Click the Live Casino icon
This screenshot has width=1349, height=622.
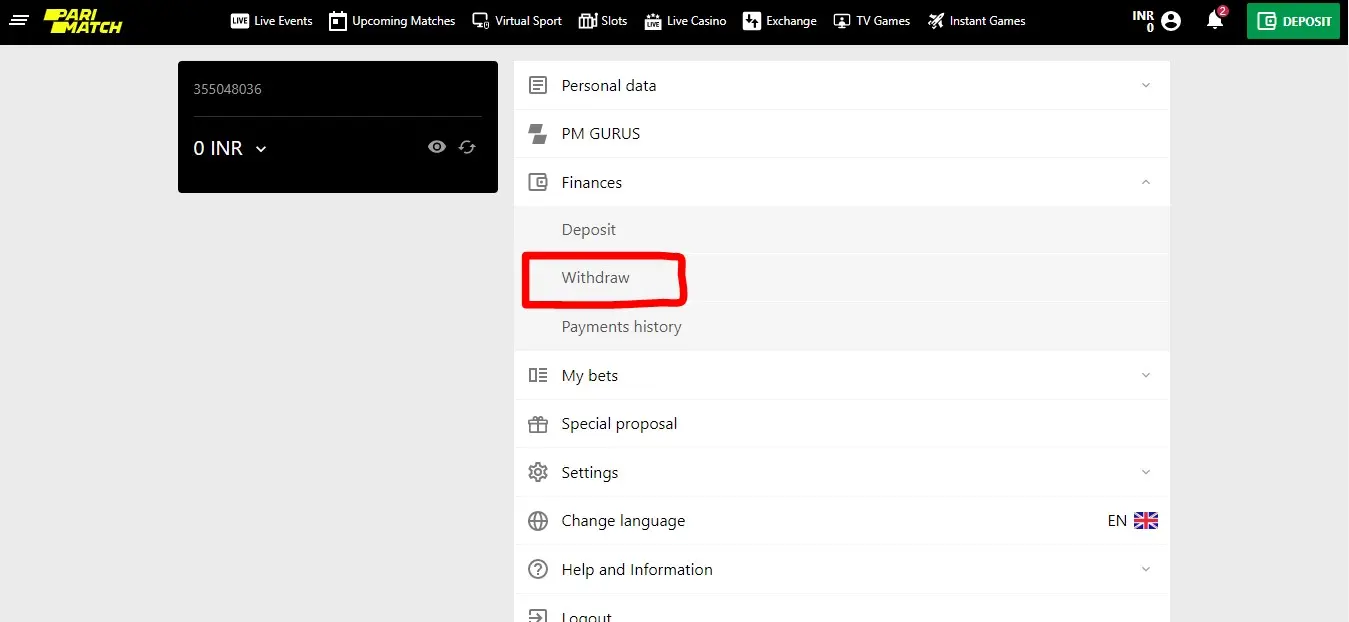(653, 21)
